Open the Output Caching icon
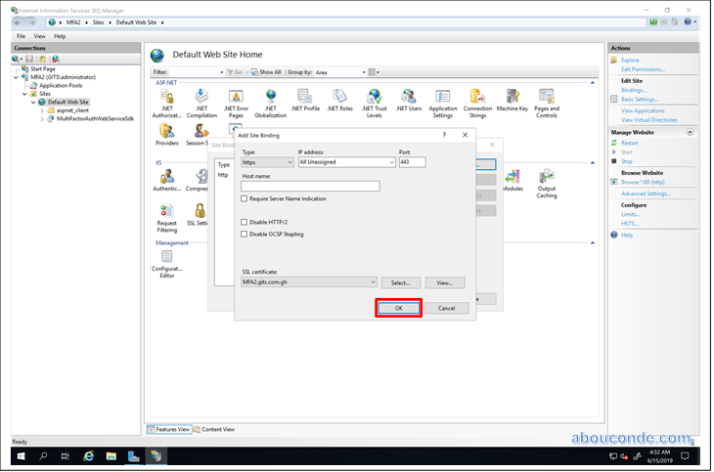Viewport: 714px width, 472px height. point(546,177)
